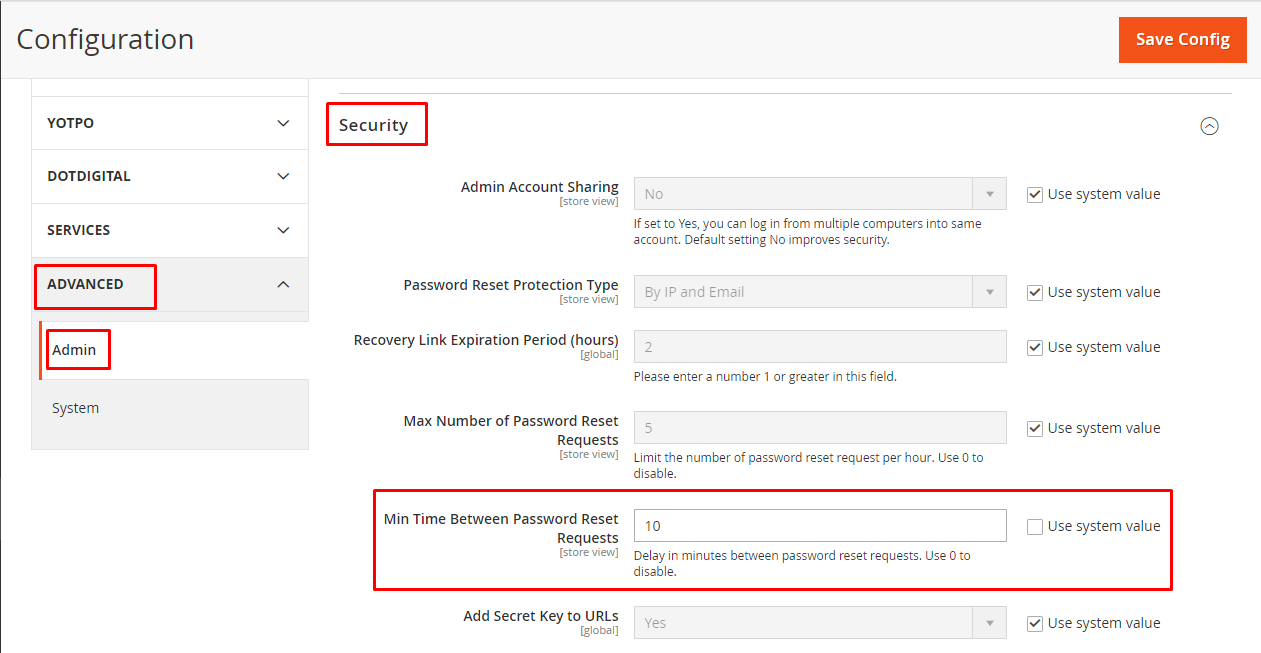
Task: Open the Add Secret Key to URLs dropdown
Action: [820, 622]
